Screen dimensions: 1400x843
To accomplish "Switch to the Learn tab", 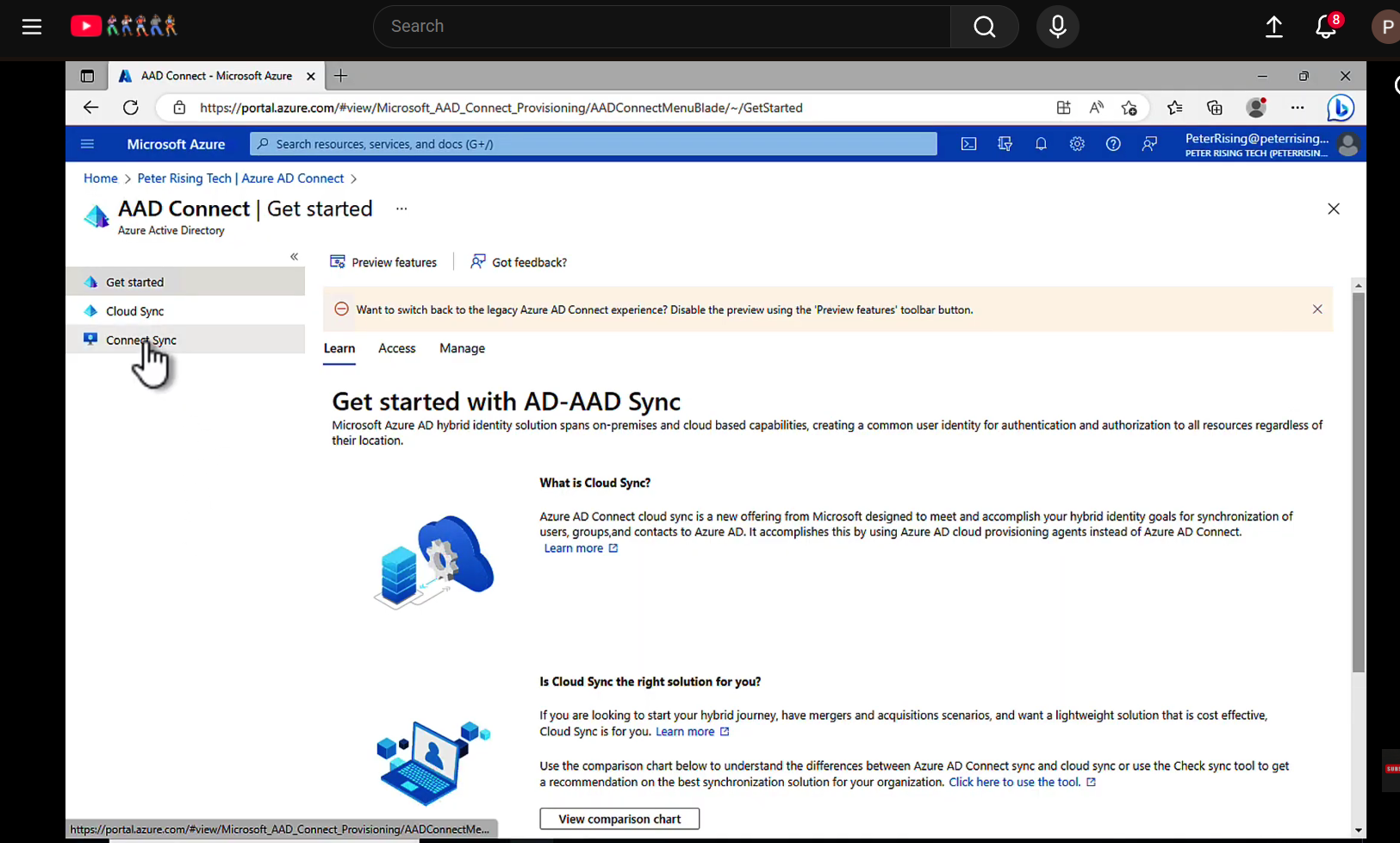I will tap(339, 348).
